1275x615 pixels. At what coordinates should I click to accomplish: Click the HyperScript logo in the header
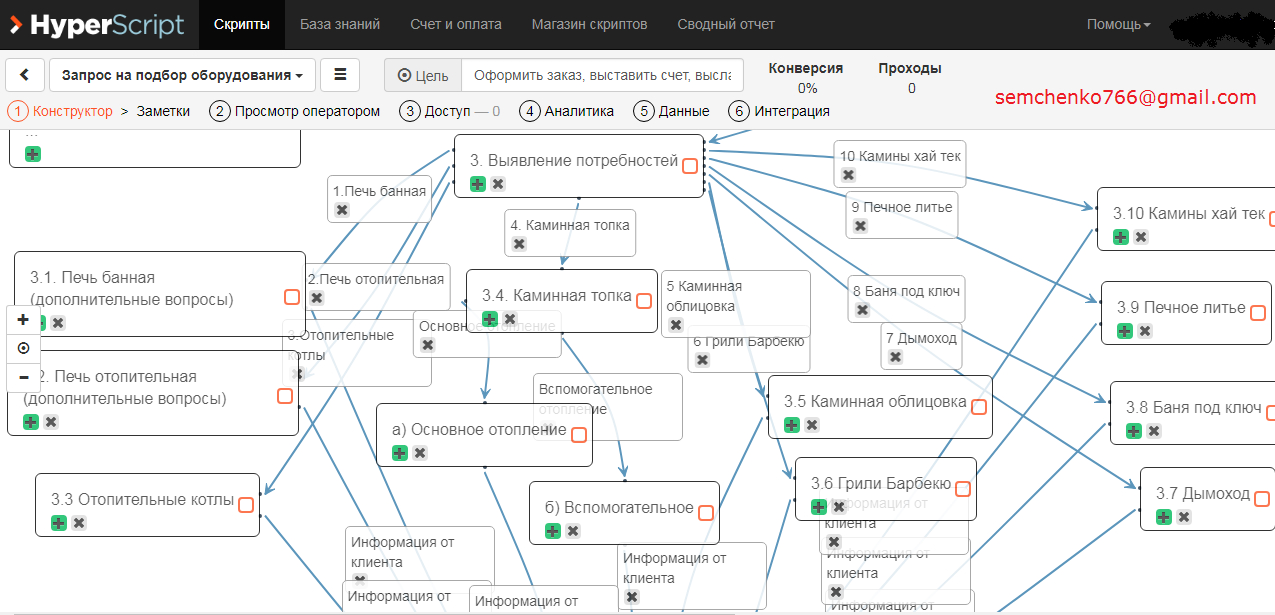96,25
